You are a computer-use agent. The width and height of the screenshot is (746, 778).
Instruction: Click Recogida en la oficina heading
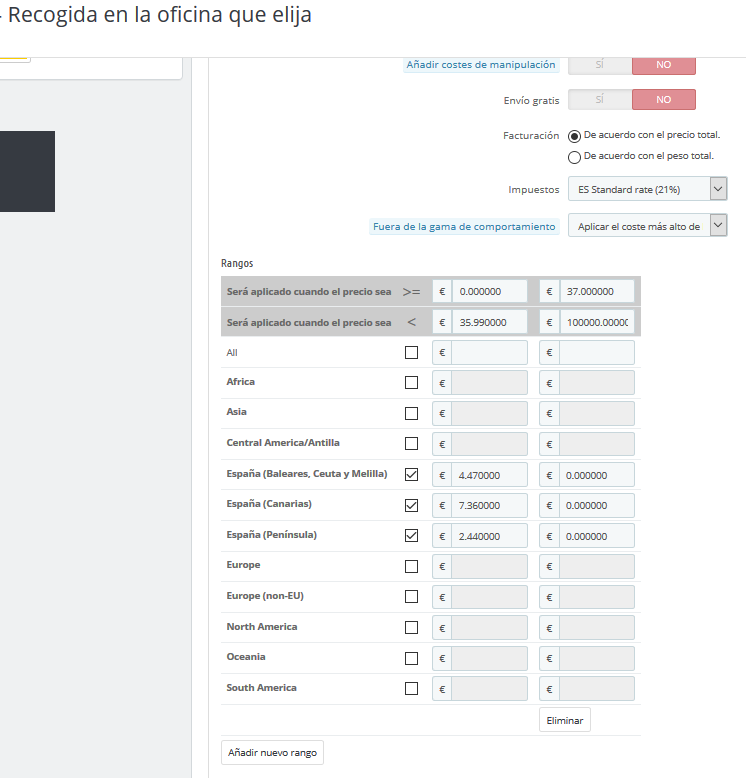[160, 15]
